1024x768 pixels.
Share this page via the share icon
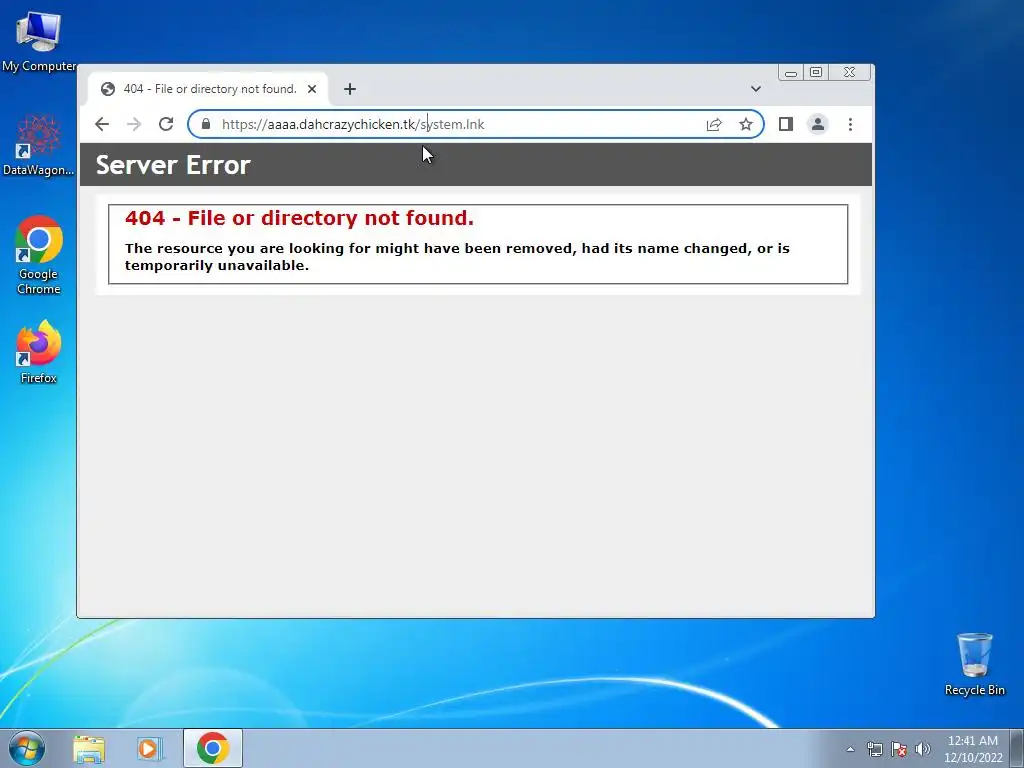click(x=714, y=124)
